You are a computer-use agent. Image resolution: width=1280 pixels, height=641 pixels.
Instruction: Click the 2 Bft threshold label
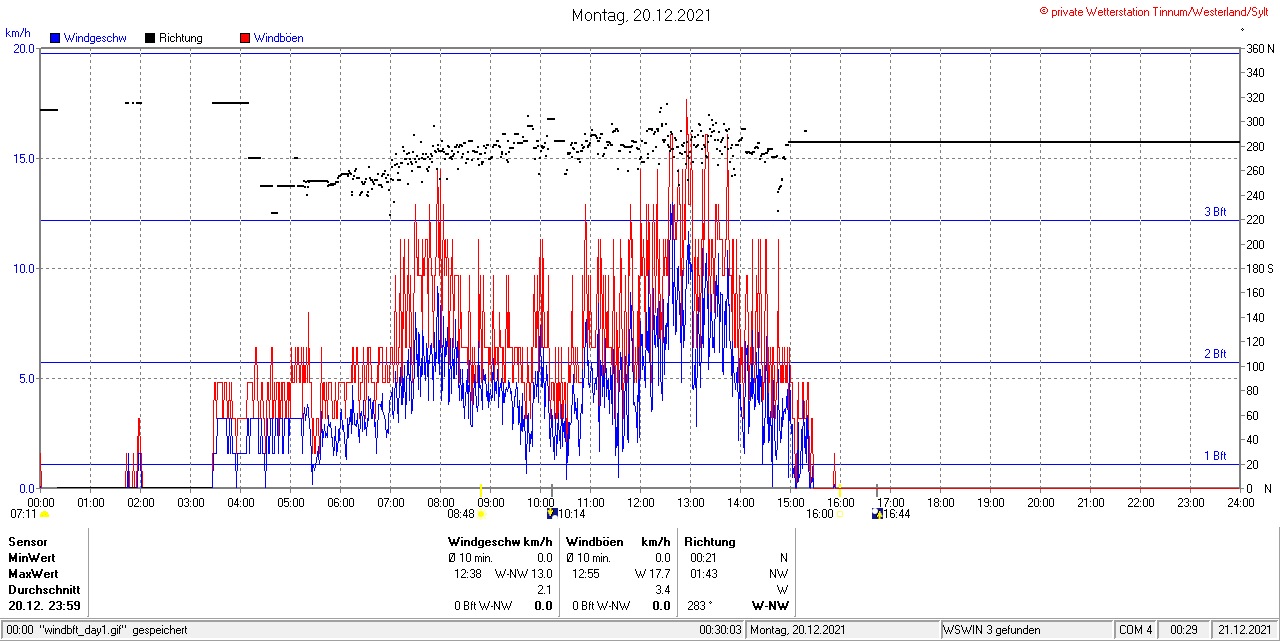click(1215, 354)
